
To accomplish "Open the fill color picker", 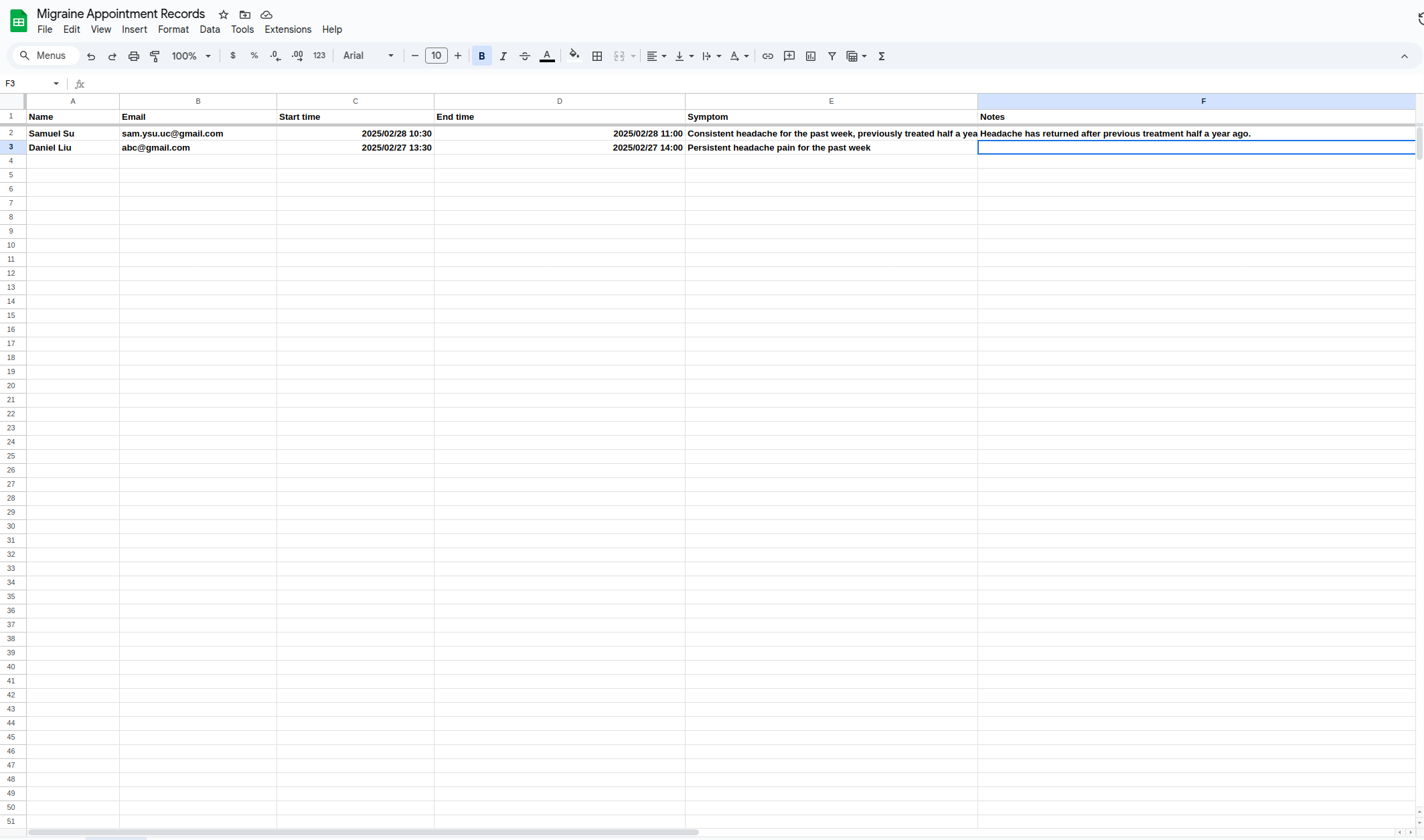I will [574, 56].
